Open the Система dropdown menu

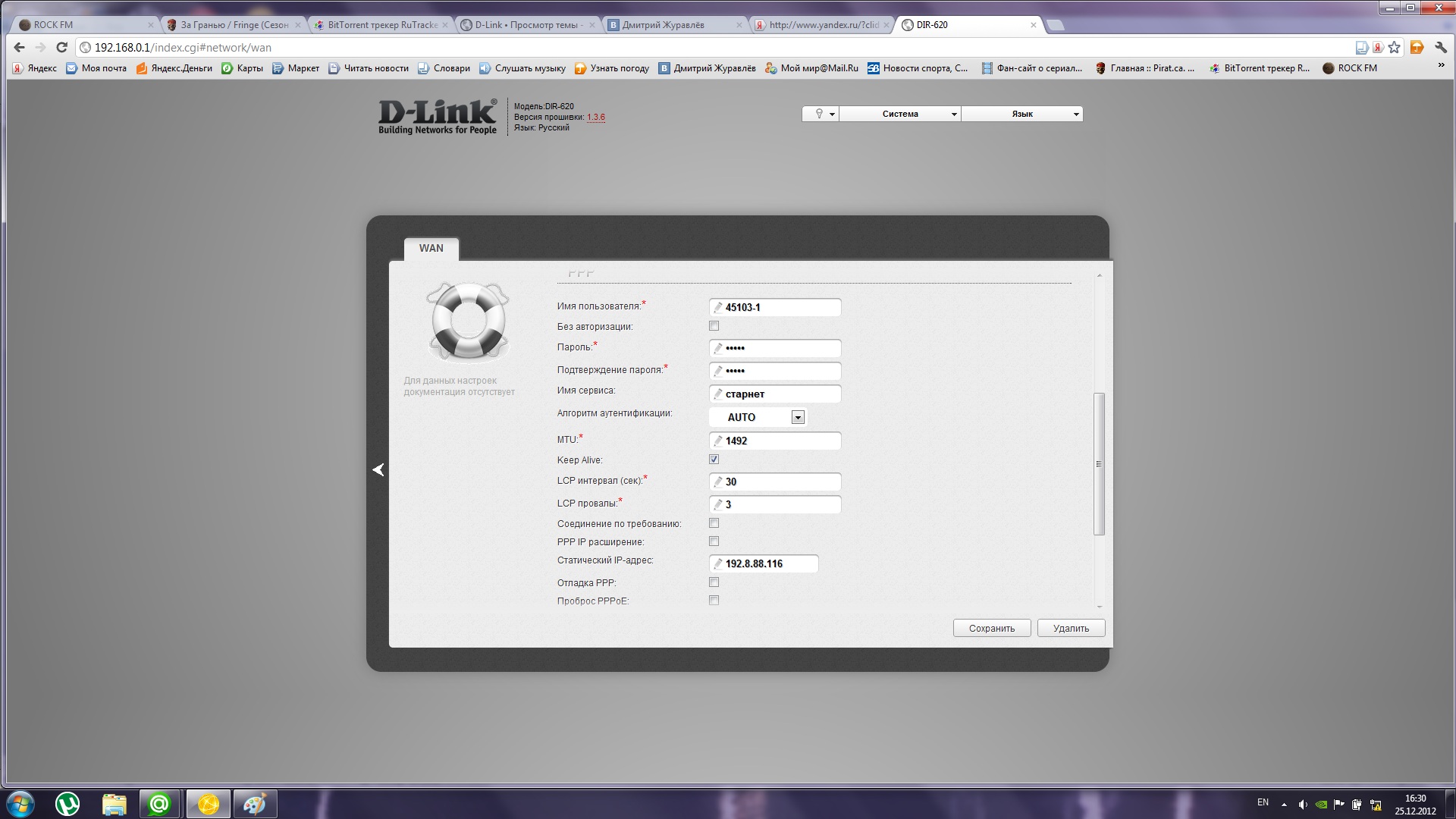(x=900, y=114)
